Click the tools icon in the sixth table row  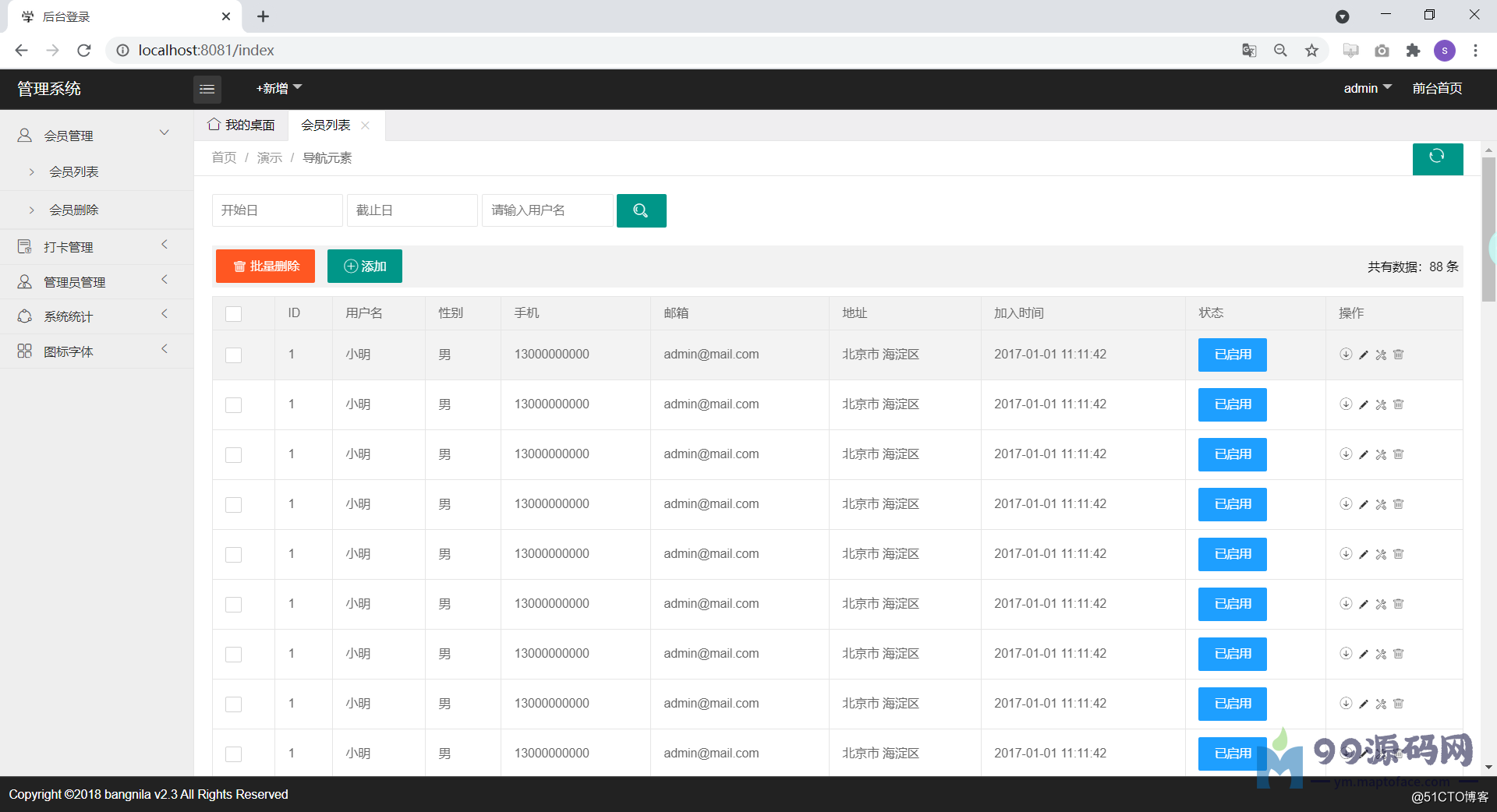[1381, 605]
